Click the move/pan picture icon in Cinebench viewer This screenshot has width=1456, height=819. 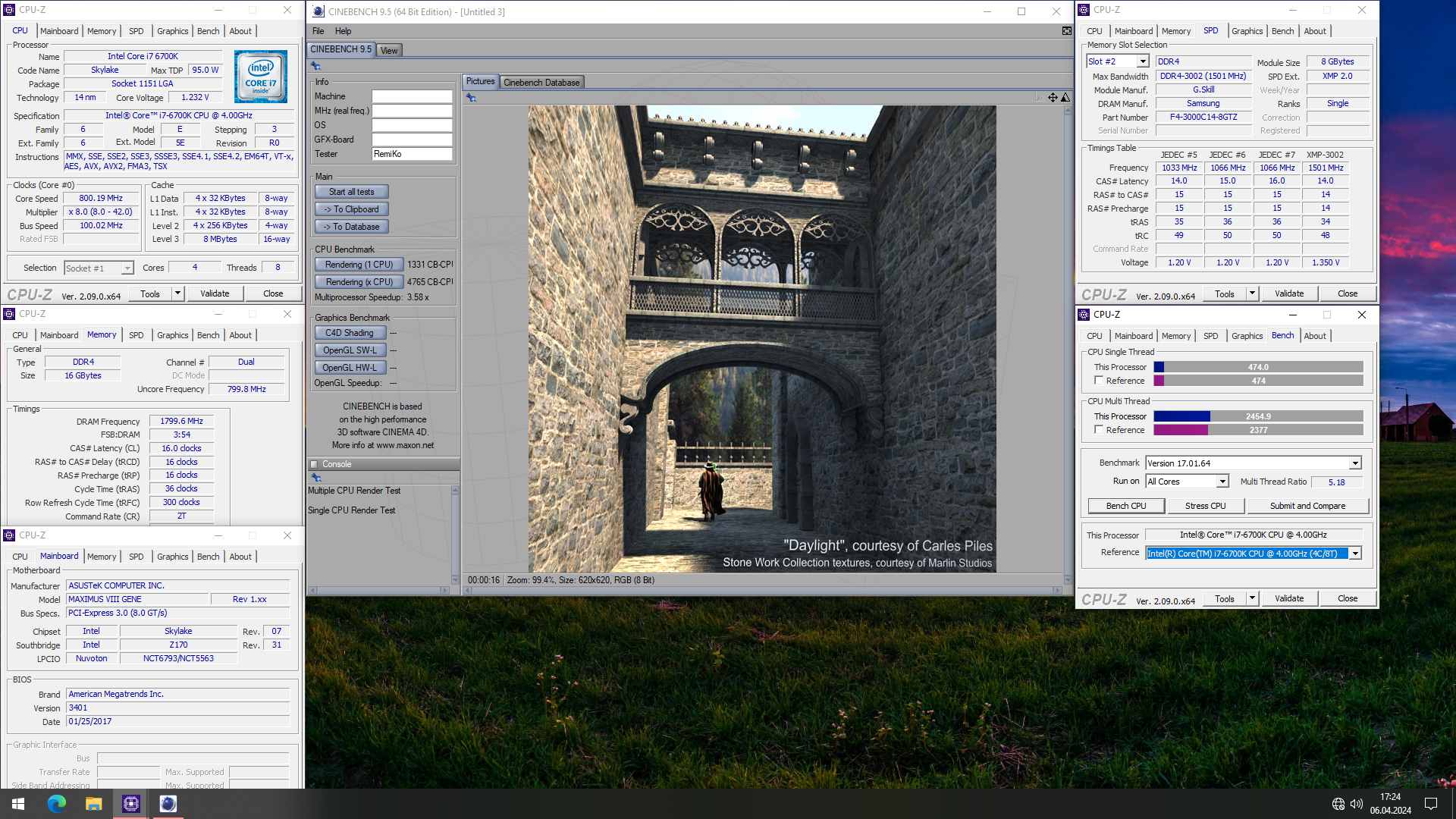(1053, 98)
